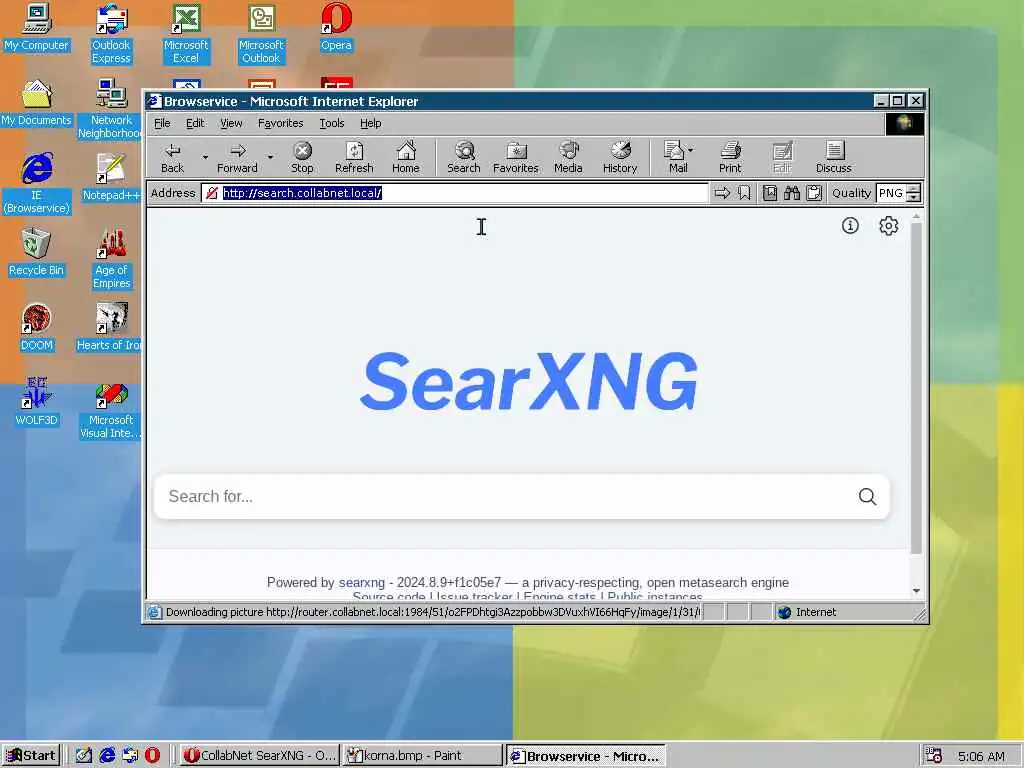Select the DOOM desktop icon
1024x768 pixels.
tap(36, 328)
